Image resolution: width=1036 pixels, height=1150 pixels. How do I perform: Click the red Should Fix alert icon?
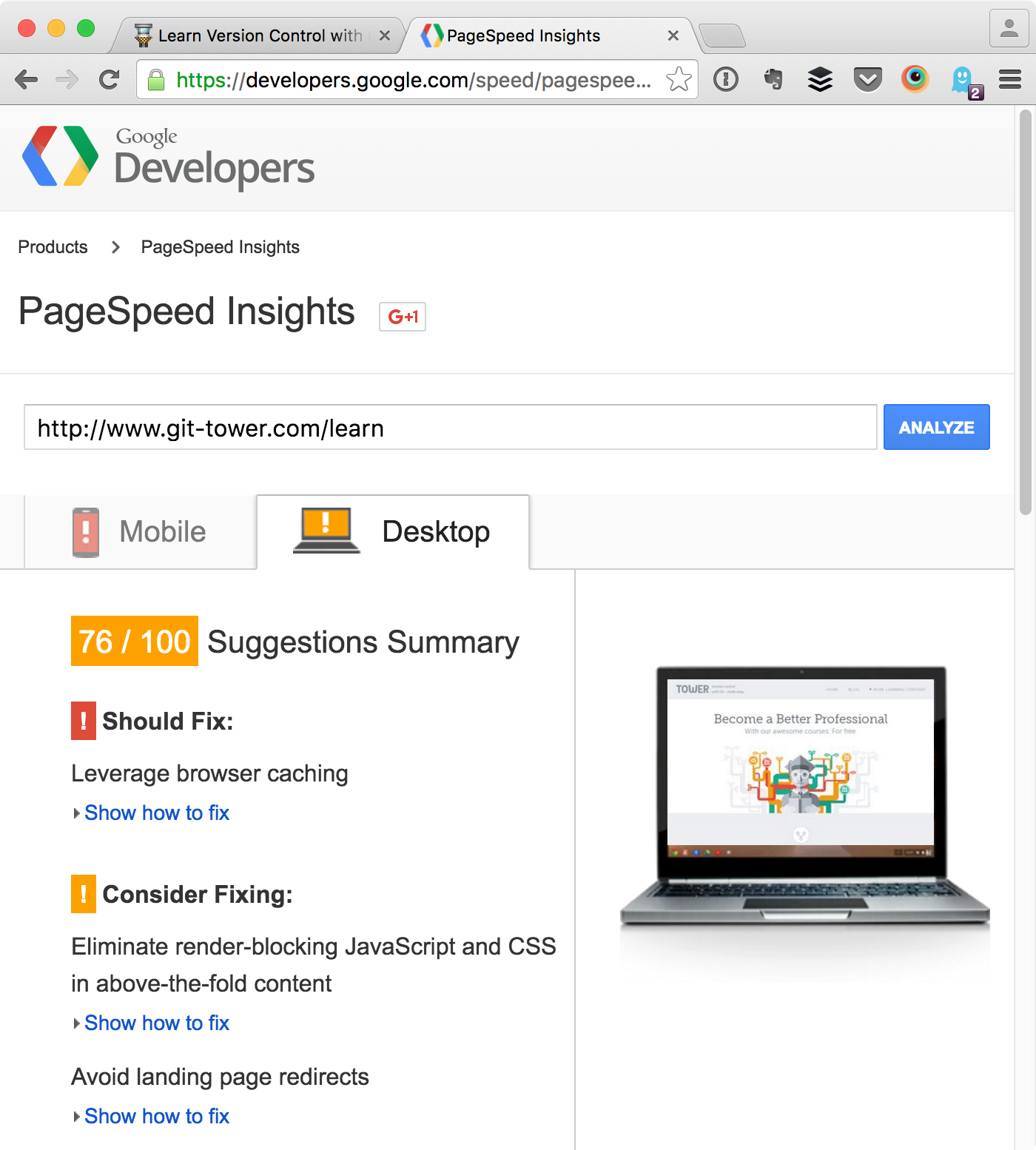click(83, 721)
